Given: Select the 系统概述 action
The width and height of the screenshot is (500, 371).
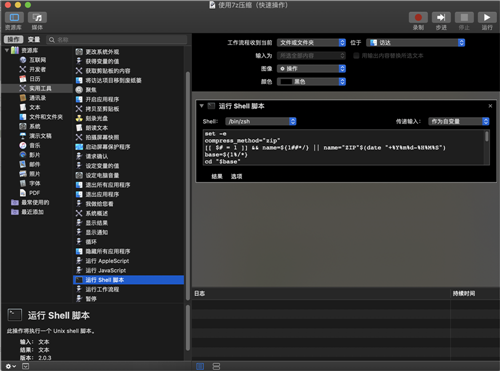Looking at the screenshot, I should pyautogui.click(x=92, y=213).
